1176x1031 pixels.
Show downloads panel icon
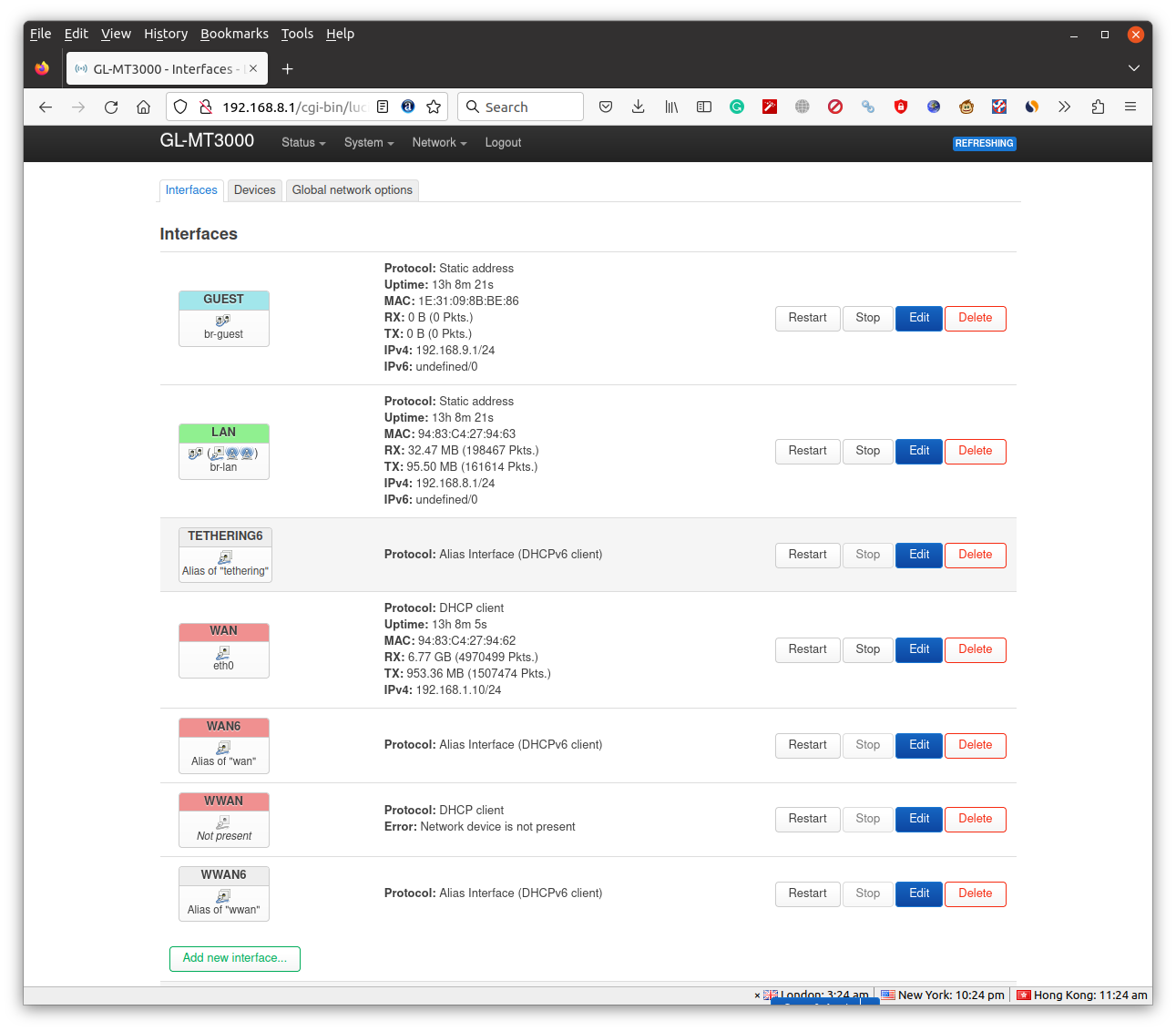point(639,107)
